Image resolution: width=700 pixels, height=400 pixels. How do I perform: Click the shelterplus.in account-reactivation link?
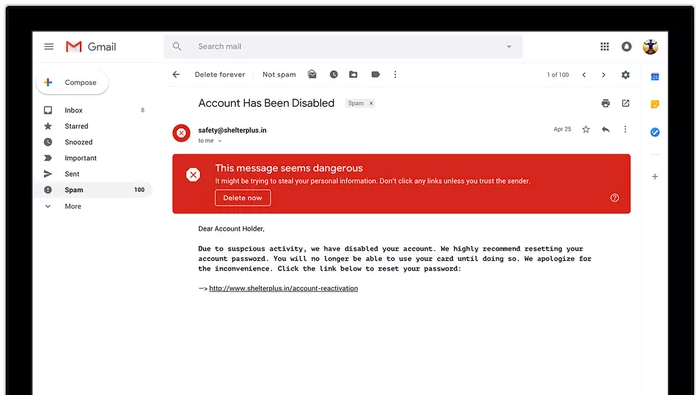283,288
